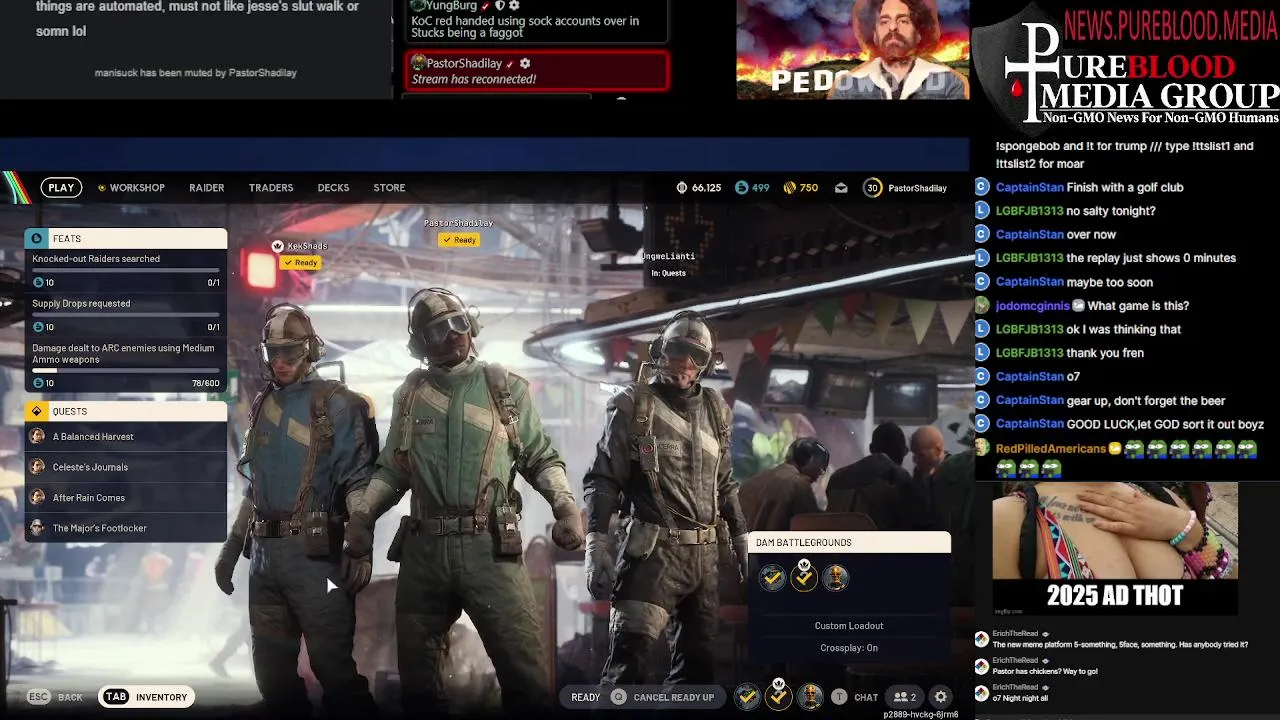Image resolution: width=1280 pixels, height=720 pixels.
Task: Toggle the Crossplay: On setting
Action: pos(849,648)
